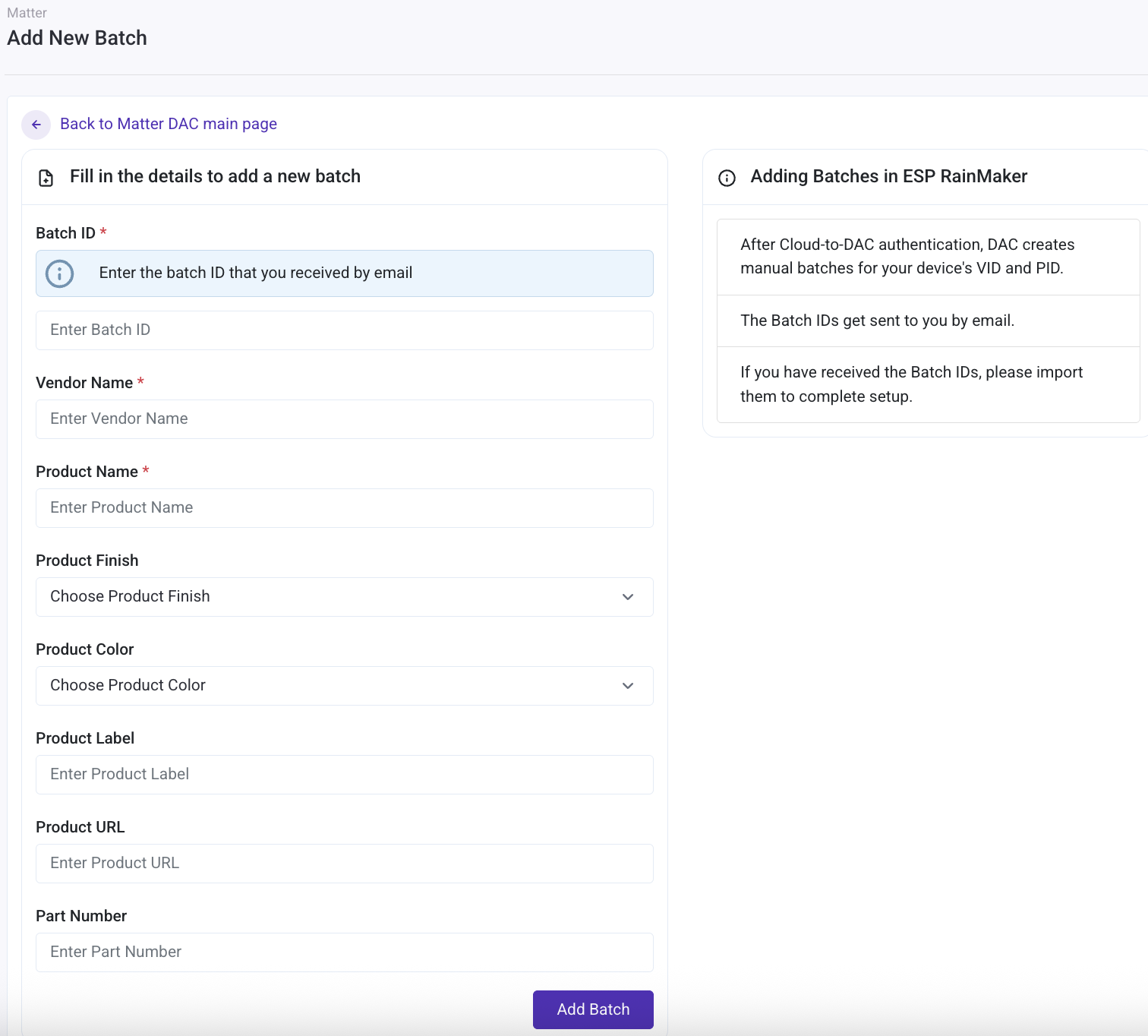Click the document icon beside batch form heading
This screenshot has width=1148, height=1036.
pyautogui.click(x=46, y=177)
